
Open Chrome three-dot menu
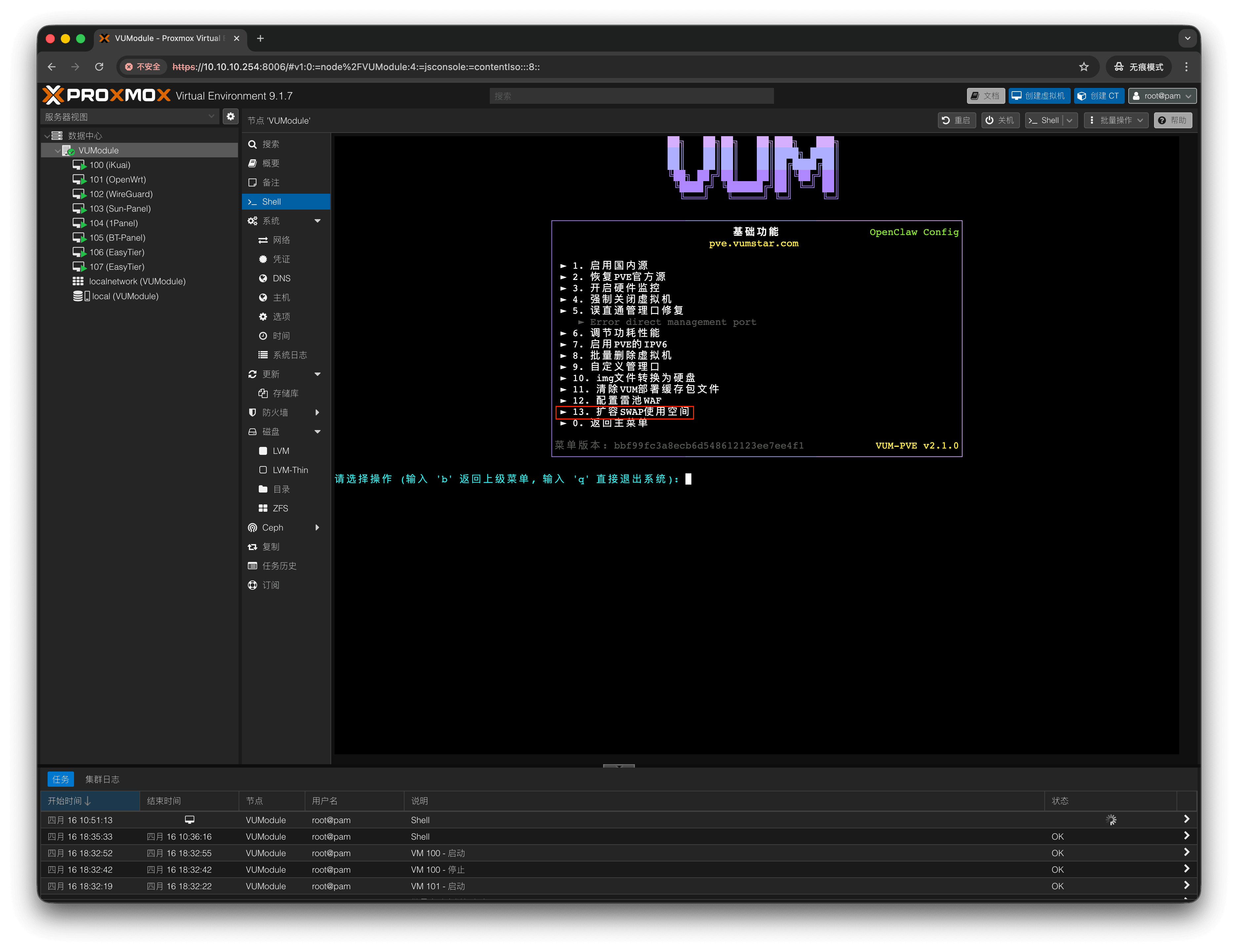point(1186,67)
